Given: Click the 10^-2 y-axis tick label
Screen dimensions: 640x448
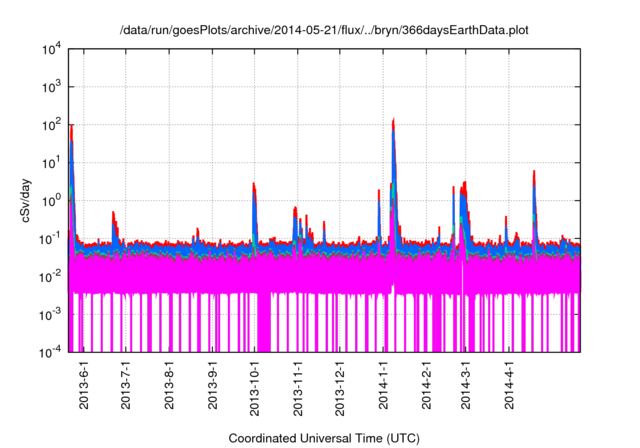Looking at the screenshot, I should coord(50,276).
